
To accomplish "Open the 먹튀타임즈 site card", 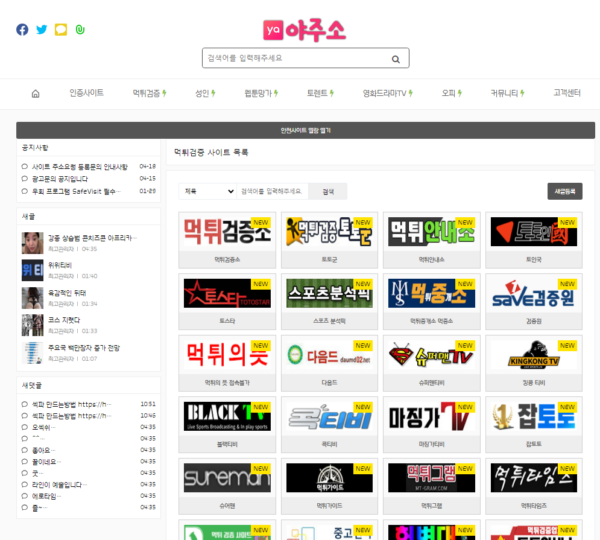I will coord(534,486).
